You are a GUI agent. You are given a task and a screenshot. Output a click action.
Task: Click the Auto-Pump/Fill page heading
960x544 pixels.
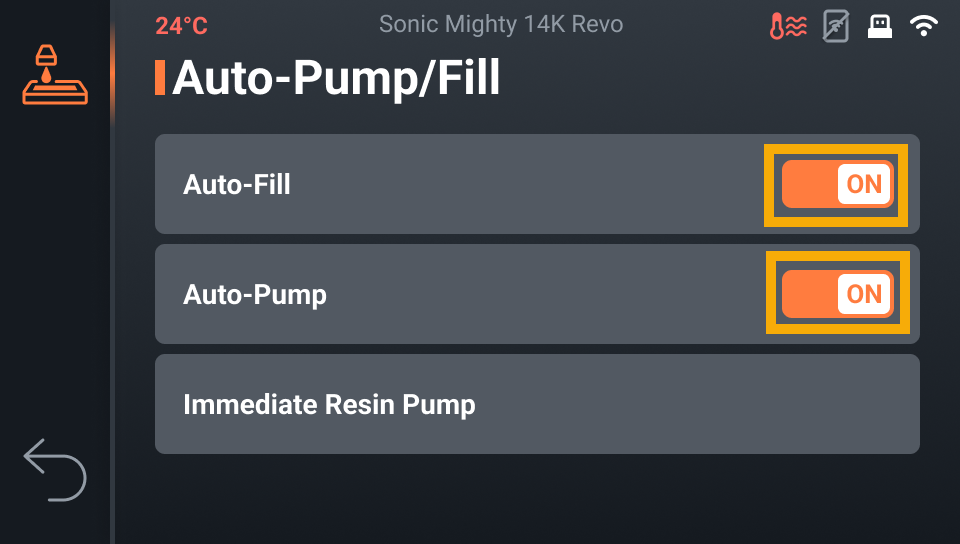(336, 78)
